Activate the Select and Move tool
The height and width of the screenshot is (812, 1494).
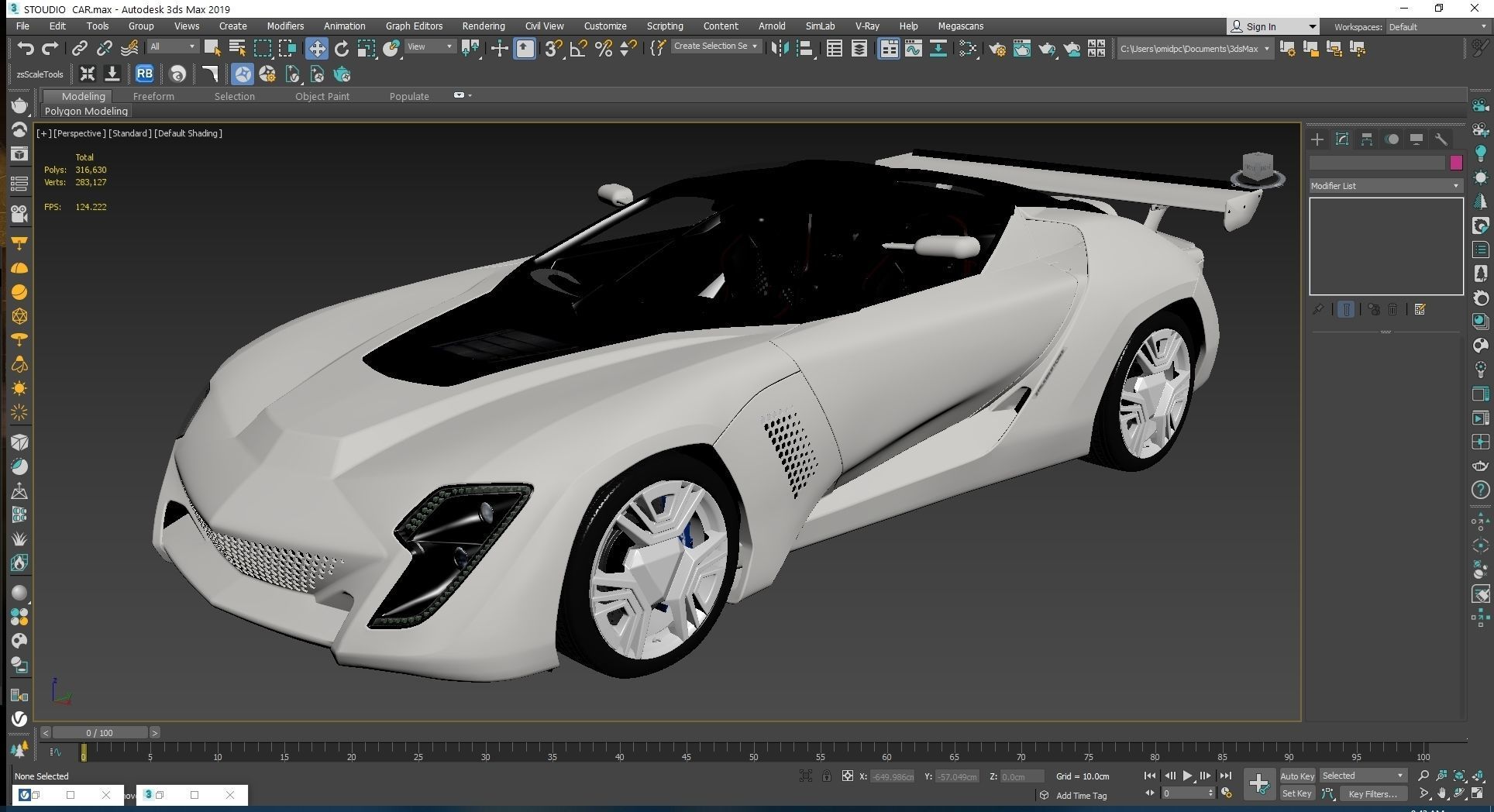pos(316,48)
